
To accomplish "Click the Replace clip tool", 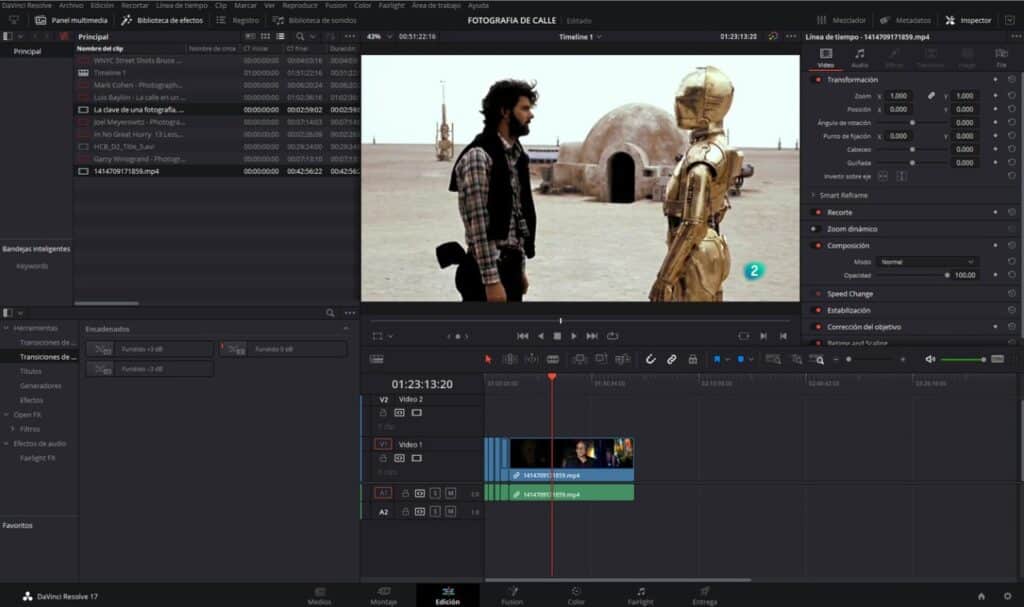I will click(x=623, y=359).
